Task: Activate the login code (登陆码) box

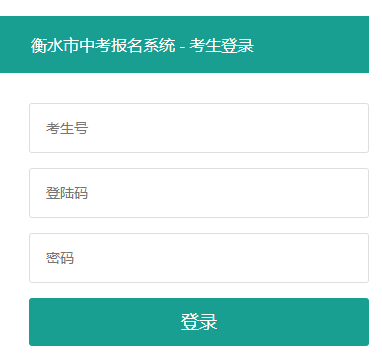Action: (x=199, y=193)
